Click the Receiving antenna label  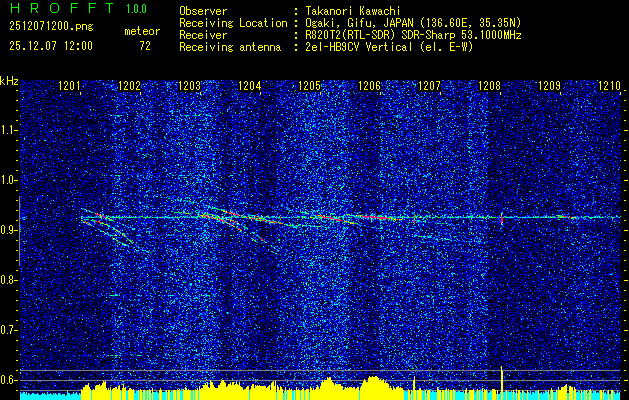[x=230, y=47]
